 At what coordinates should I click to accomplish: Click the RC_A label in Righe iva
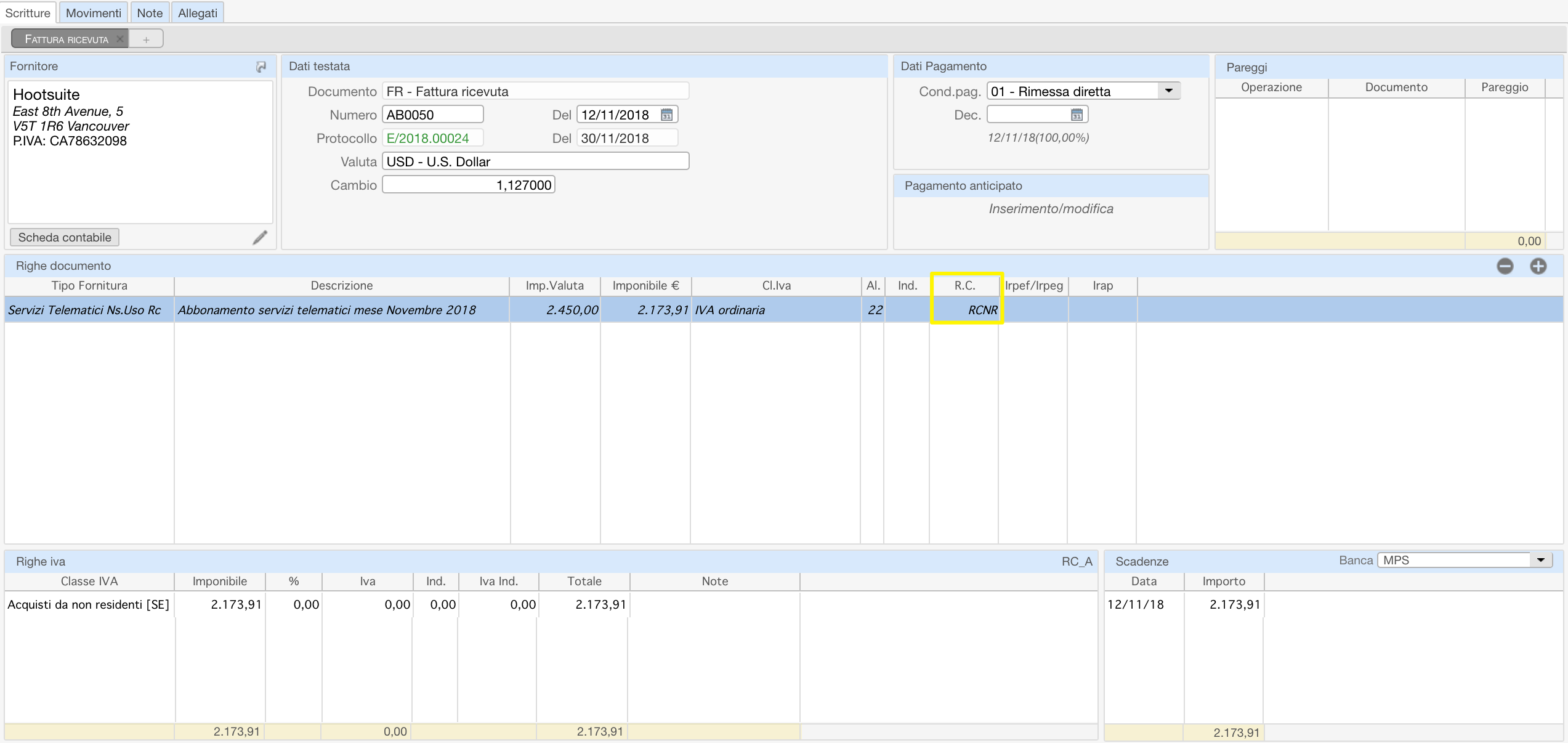point(1077,562)
